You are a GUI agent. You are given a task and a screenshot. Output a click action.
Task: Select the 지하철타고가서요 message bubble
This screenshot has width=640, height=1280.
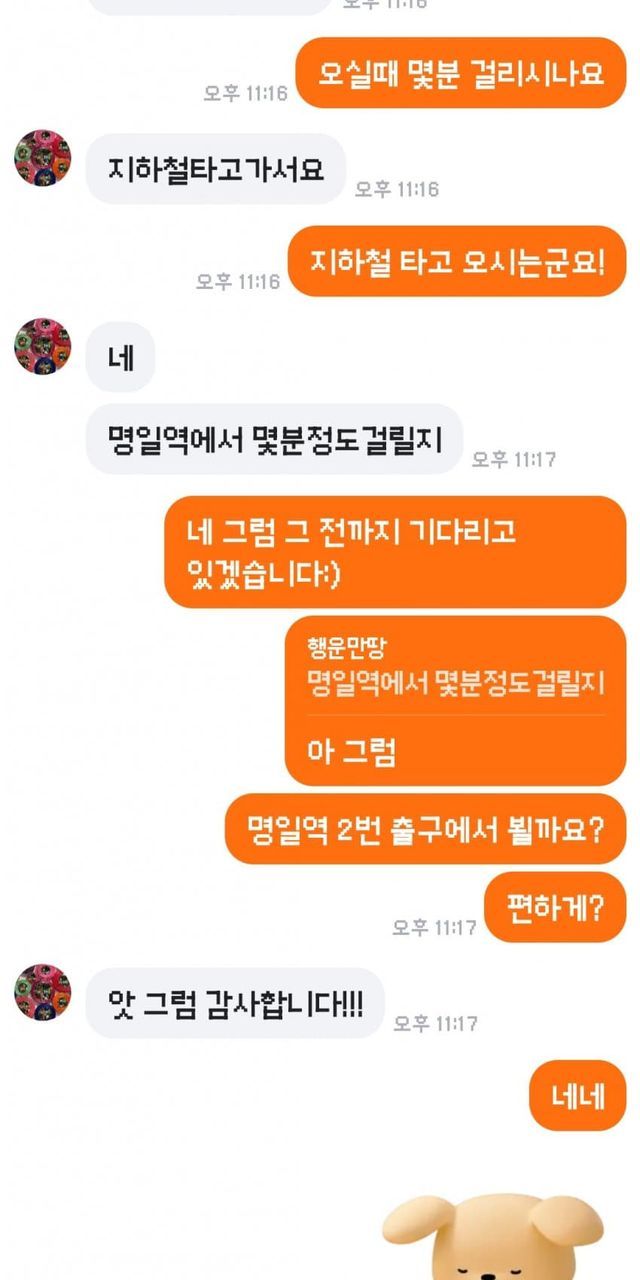coord(215,169)
